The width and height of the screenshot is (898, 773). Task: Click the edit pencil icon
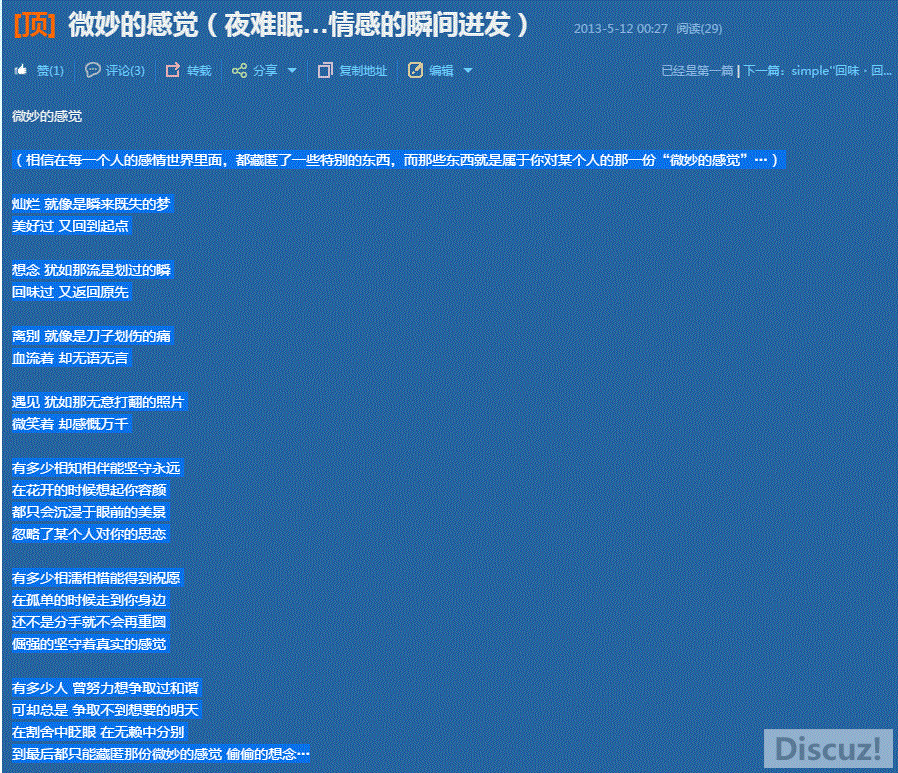pyautogui.click(x=415, y=70)
